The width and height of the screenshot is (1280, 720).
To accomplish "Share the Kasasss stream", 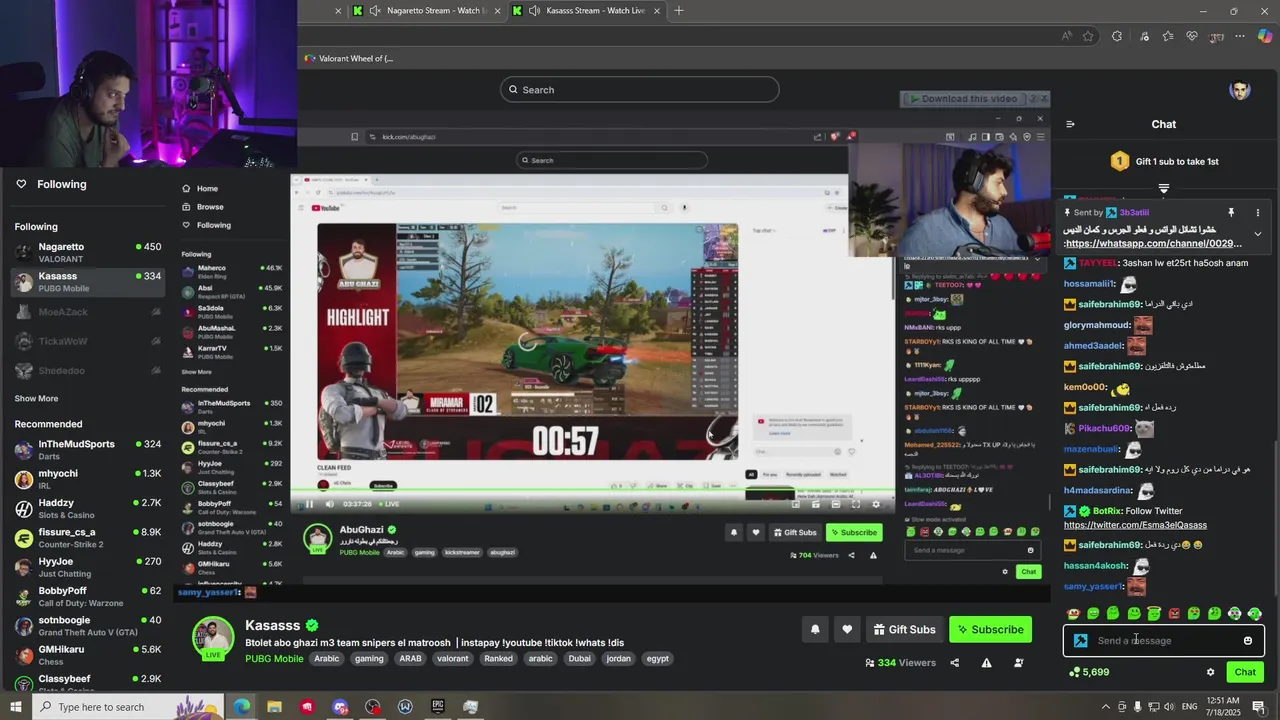I will (x=954, y=662).
